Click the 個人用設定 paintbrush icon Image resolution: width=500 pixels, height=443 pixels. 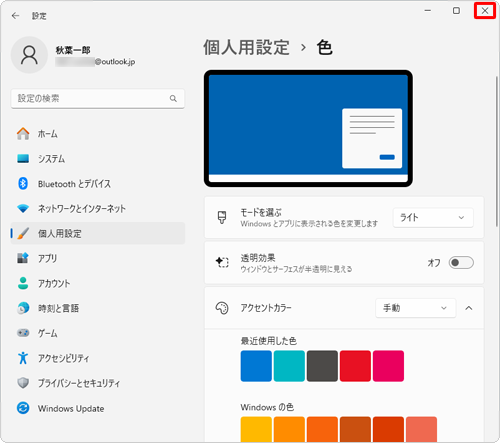[23, 233]
